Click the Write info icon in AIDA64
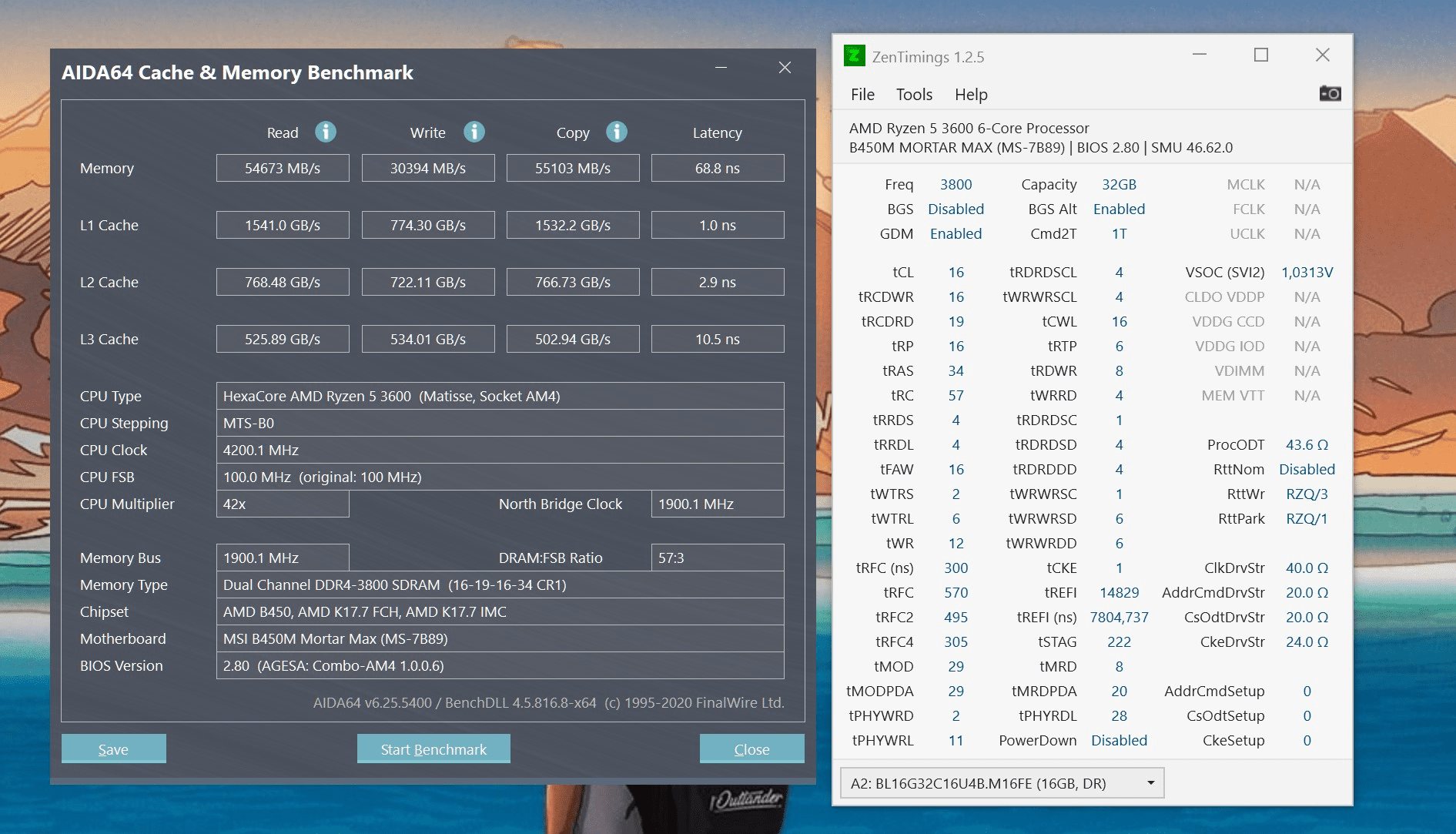The height and width of the screenshot is (834, 1456). [x=474, y=132]
